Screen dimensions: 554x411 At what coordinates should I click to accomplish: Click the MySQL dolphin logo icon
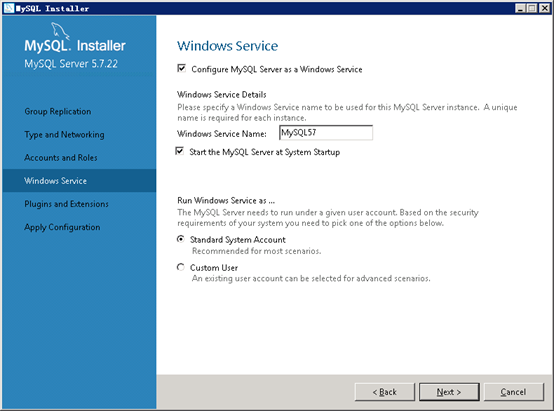pos(60,31)
